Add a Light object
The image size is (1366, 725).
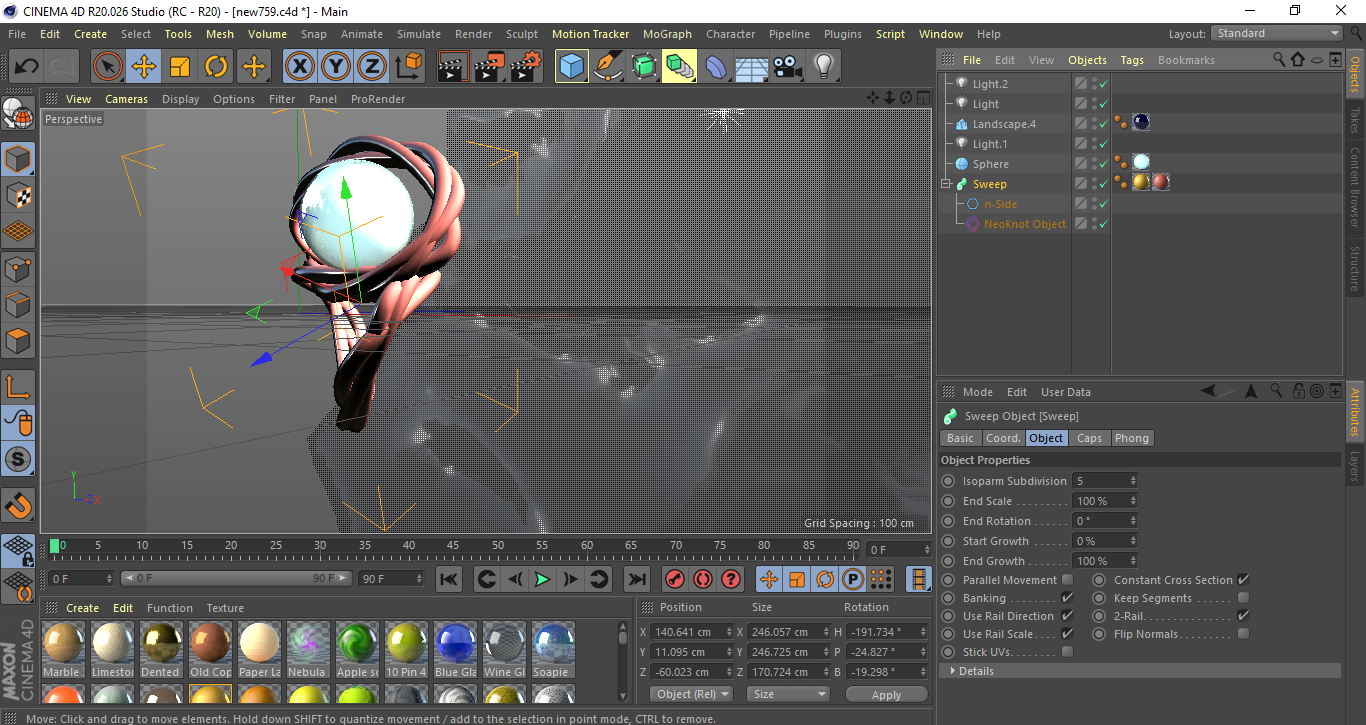click(823, 67)
